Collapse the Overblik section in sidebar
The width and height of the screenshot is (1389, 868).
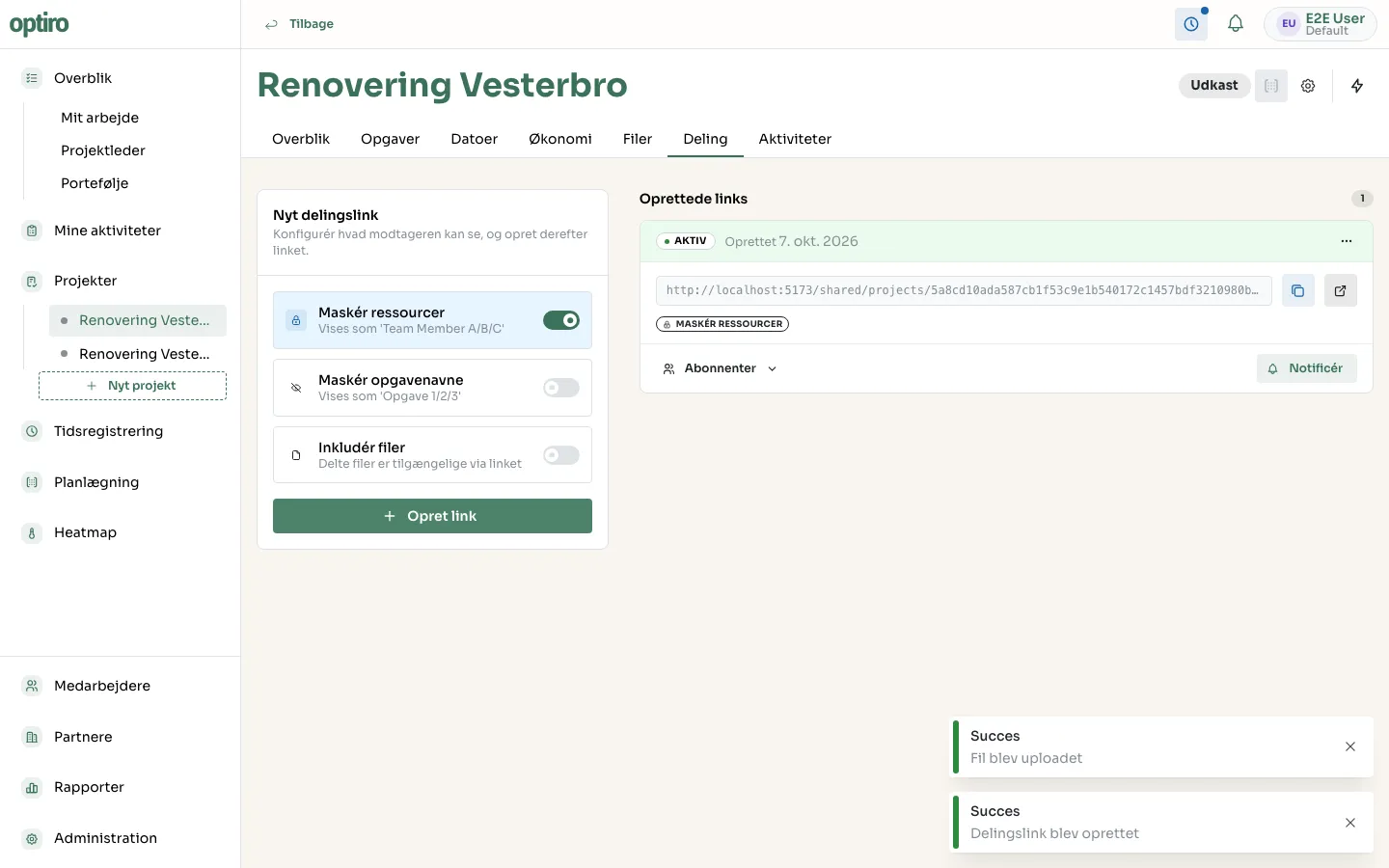click(83, 78)
